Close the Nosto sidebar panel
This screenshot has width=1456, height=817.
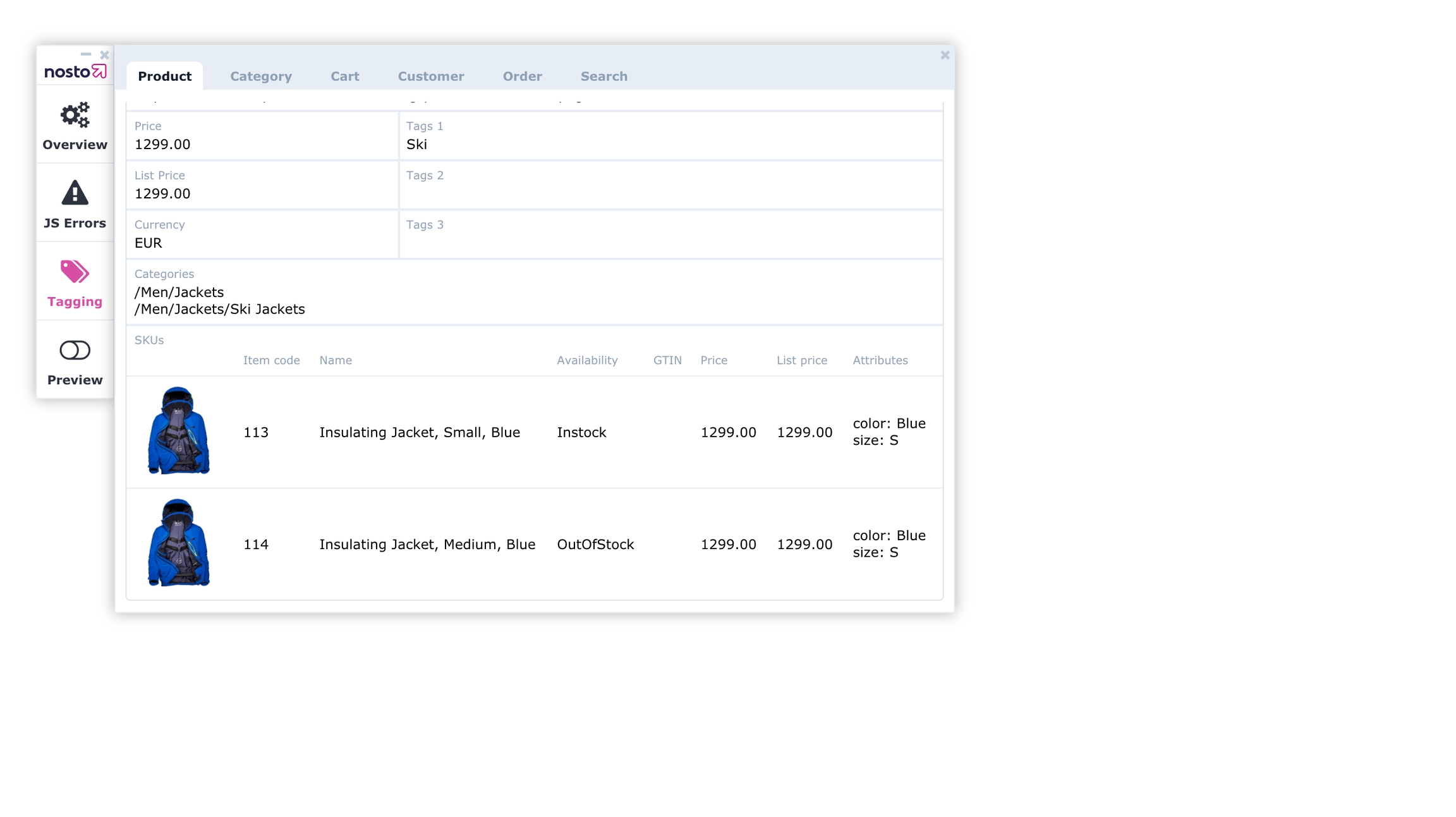[x=105, y=55]
